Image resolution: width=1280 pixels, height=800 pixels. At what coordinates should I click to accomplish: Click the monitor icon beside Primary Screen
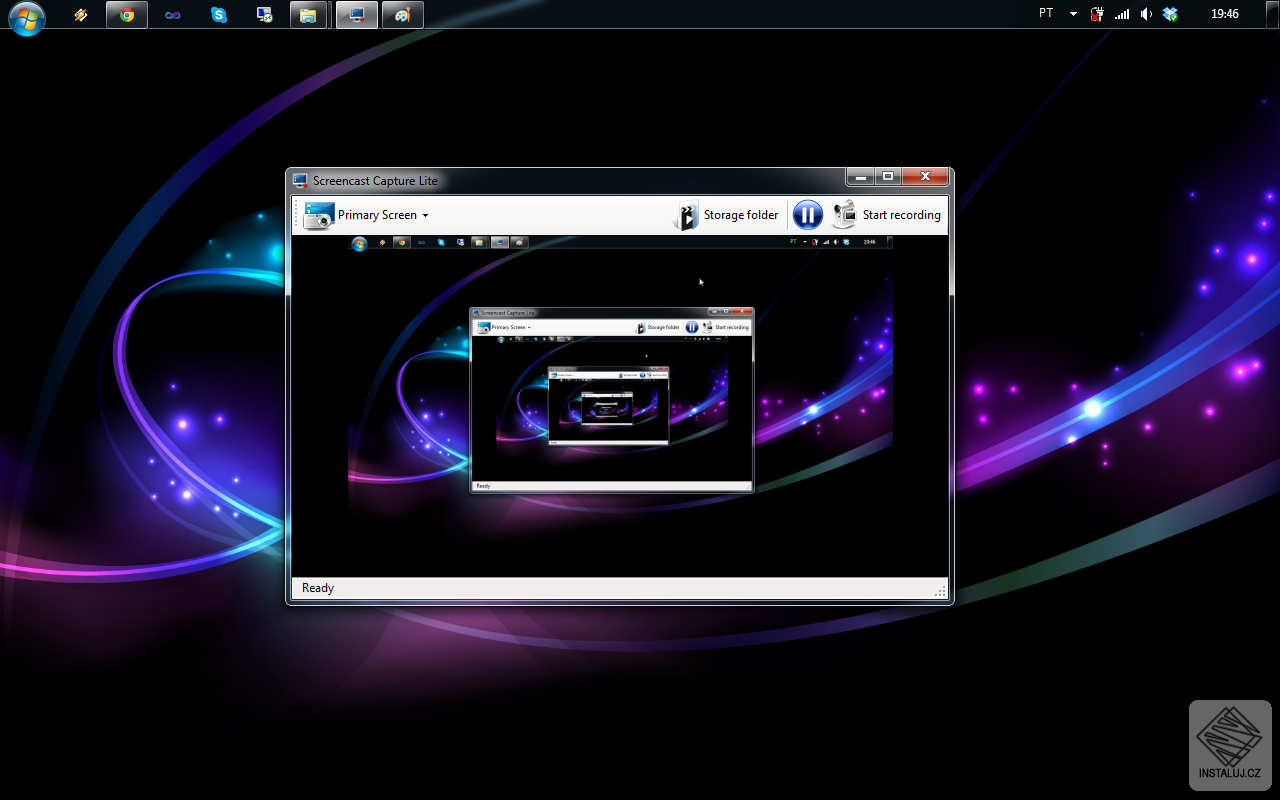[x=318, y=214]
